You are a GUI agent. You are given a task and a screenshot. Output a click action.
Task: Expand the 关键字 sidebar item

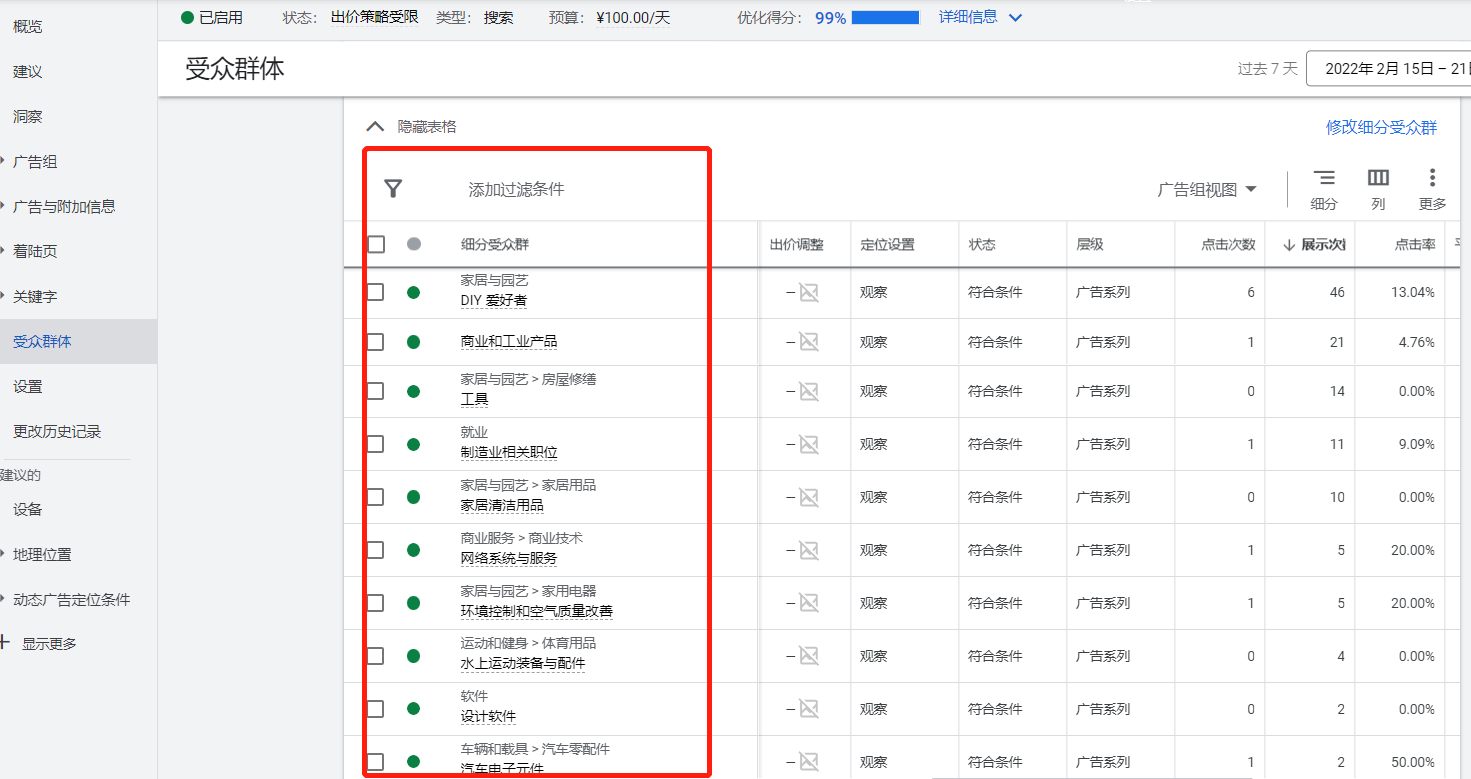[4, 295]
